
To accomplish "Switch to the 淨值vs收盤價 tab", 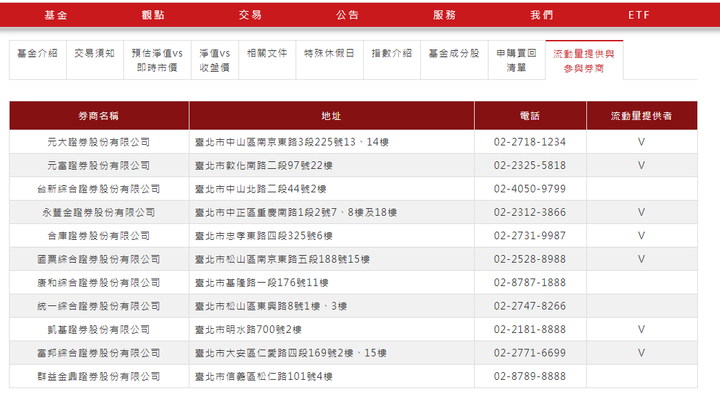I will coord(214,60).
